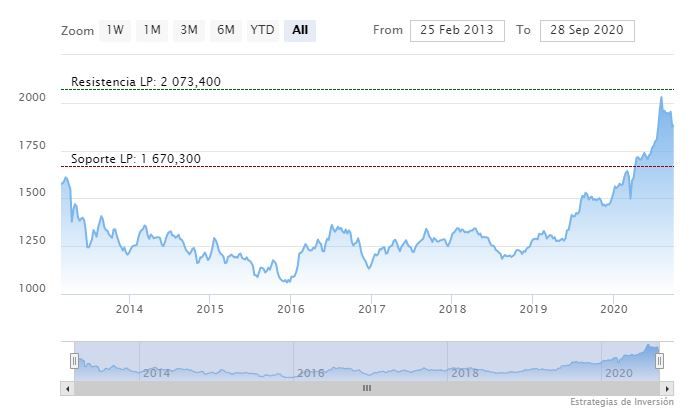This screenshot has width=698, height=415.
Task: Click the scrollbar center grip
Action: [367, 388]
